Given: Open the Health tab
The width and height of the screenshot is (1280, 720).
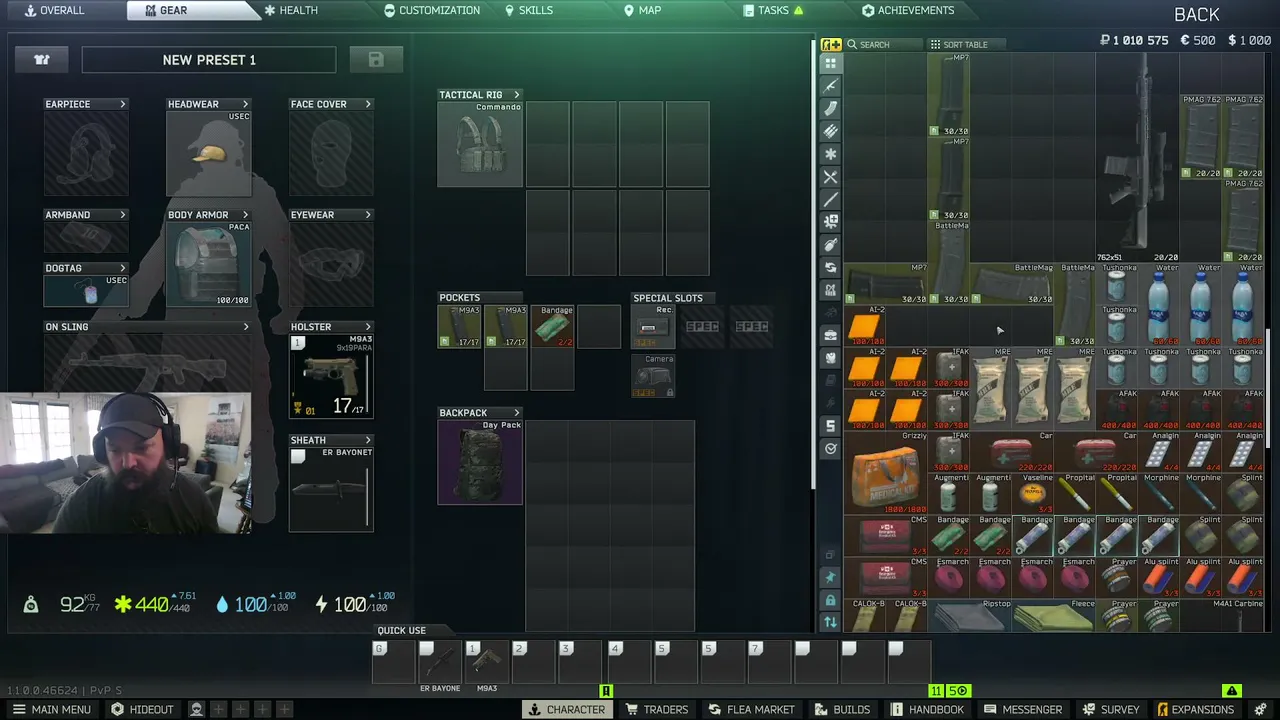Looking at the screenshot, I should click(x=291, y=10).
